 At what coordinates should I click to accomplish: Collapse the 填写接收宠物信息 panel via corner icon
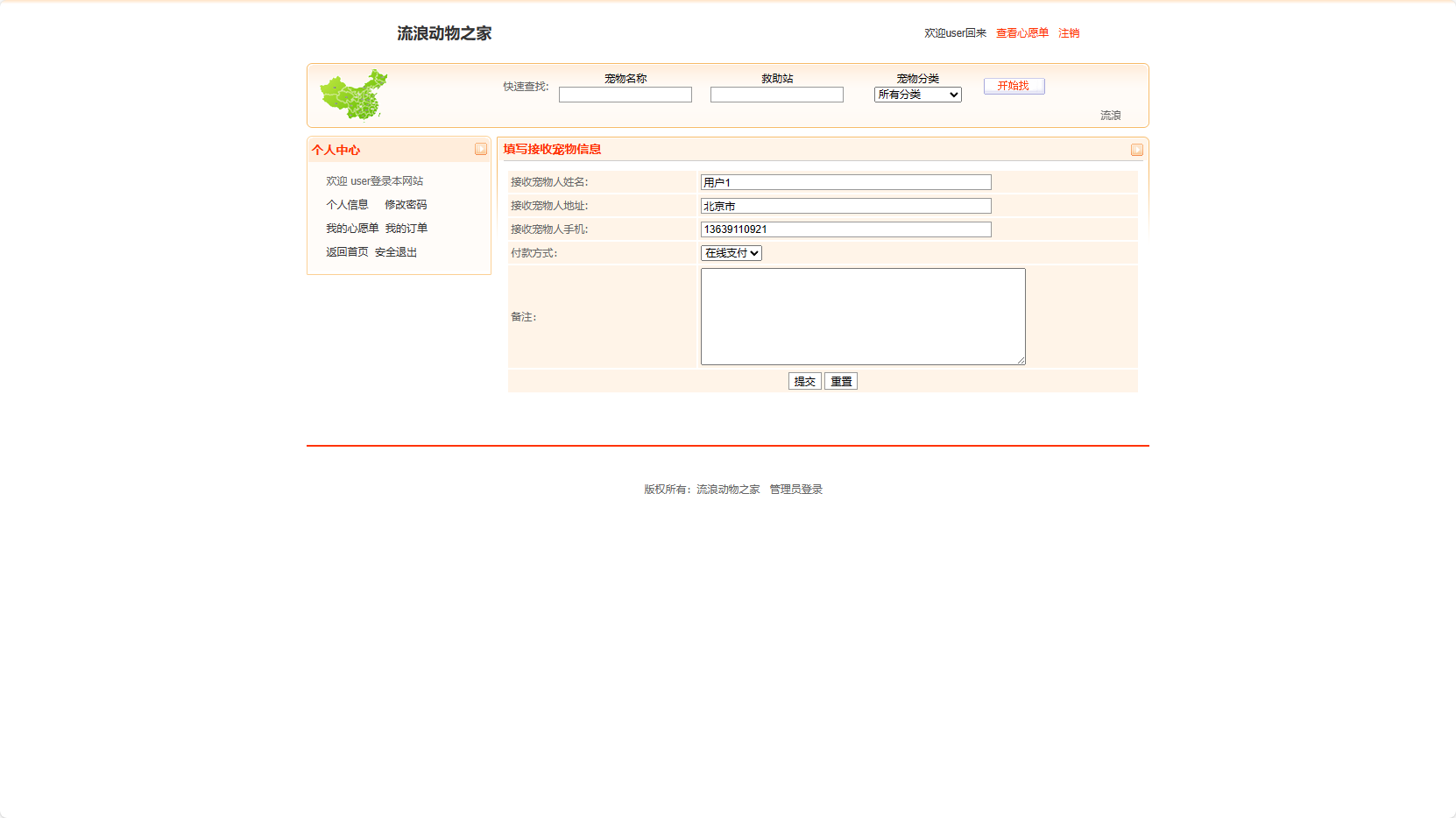pos(1136,149)
